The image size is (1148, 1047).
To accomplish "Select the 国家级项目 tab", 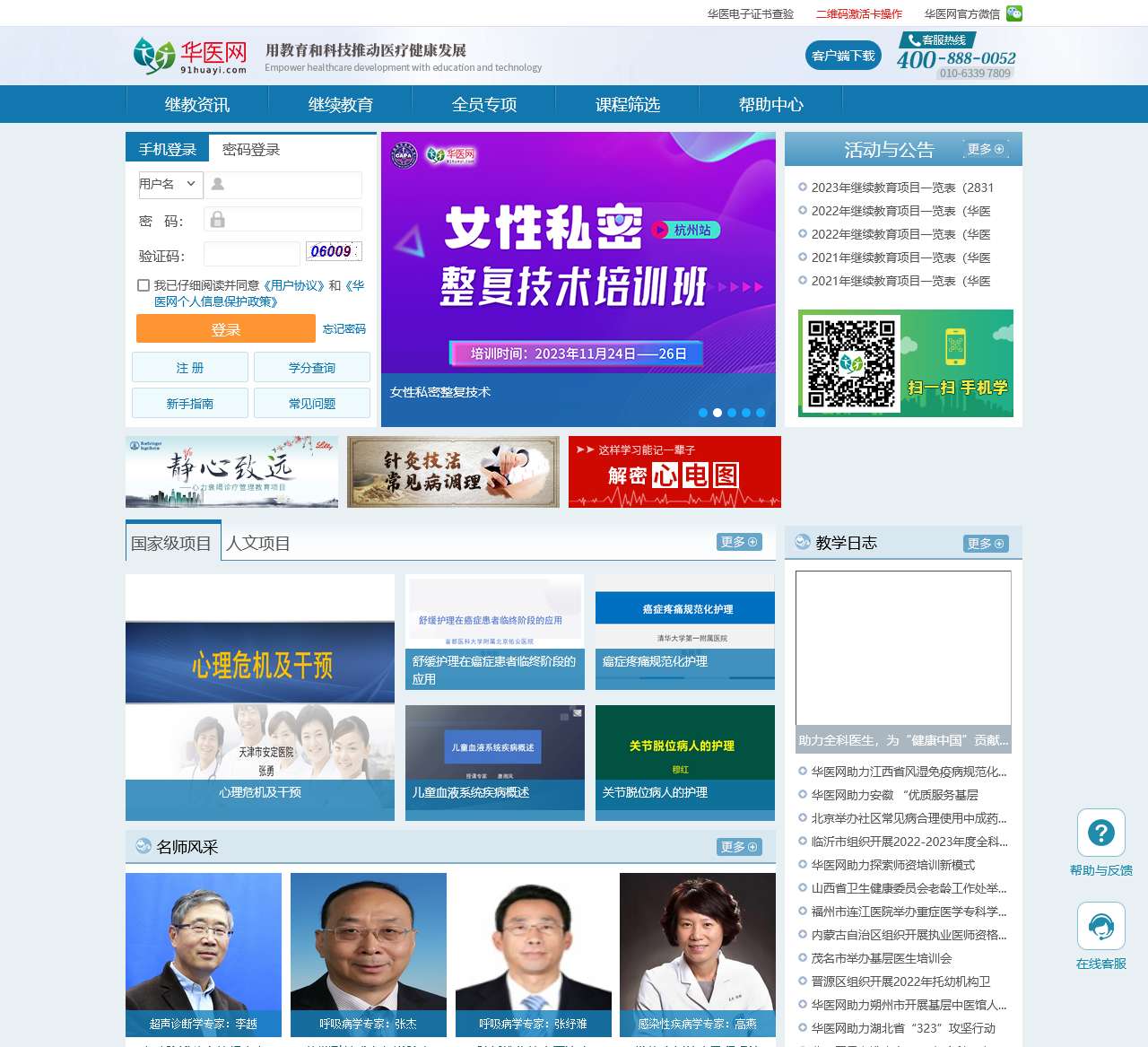I will click(173, 543).
